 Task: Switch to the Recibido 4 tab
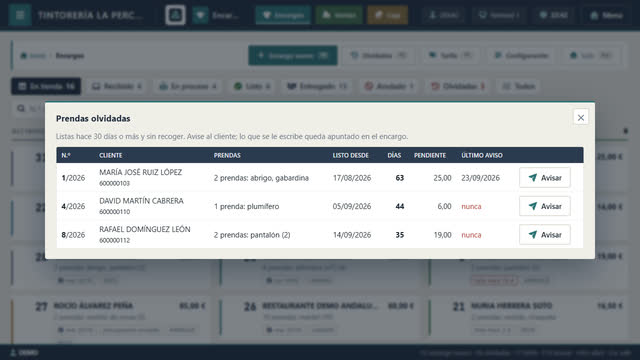coord(117,86)
